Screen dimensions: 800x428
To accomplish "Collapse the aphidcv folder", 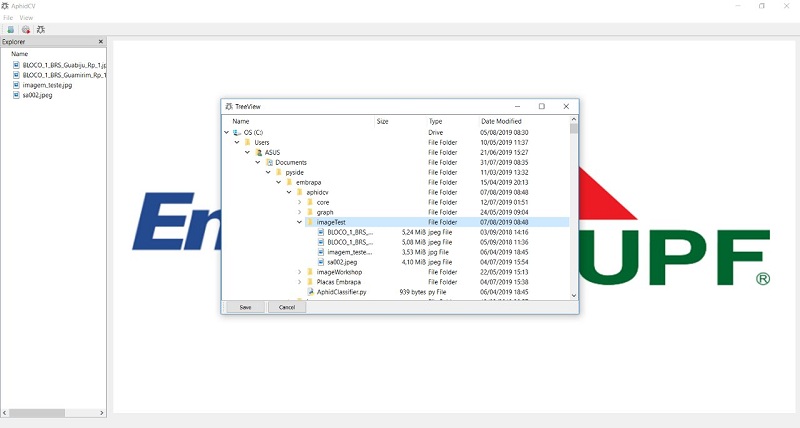I will (x=289, y=192).
